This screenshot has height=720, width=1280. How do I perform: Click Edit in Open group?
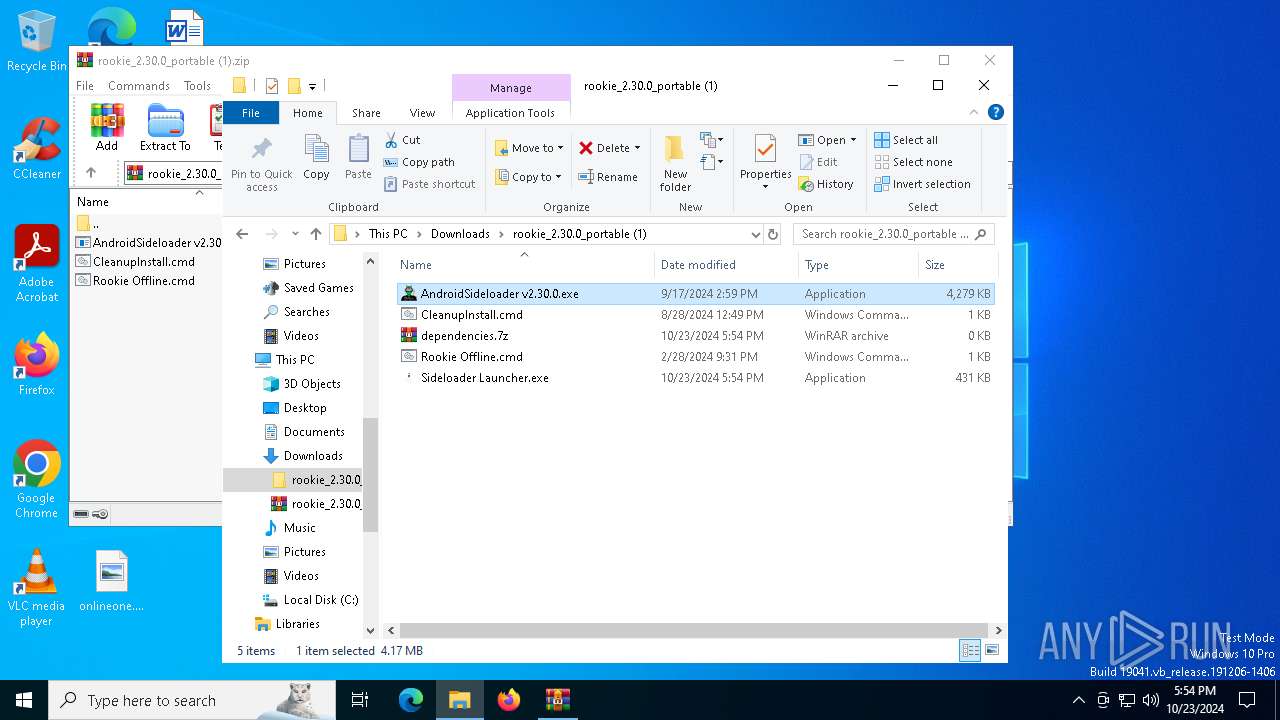pos(819,162)
